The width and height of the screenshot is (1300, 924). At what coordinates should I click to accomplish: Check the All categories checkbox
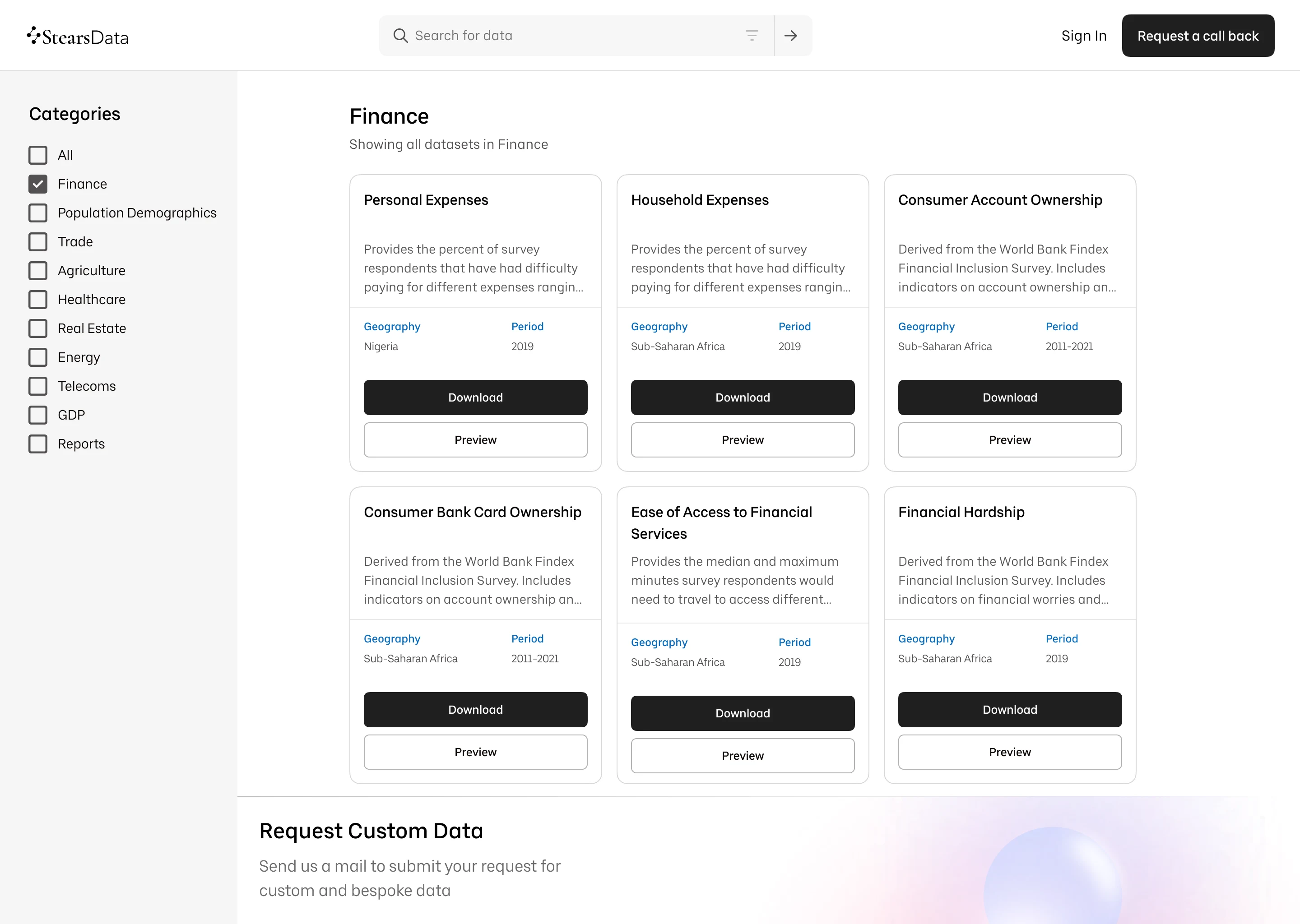38,155
